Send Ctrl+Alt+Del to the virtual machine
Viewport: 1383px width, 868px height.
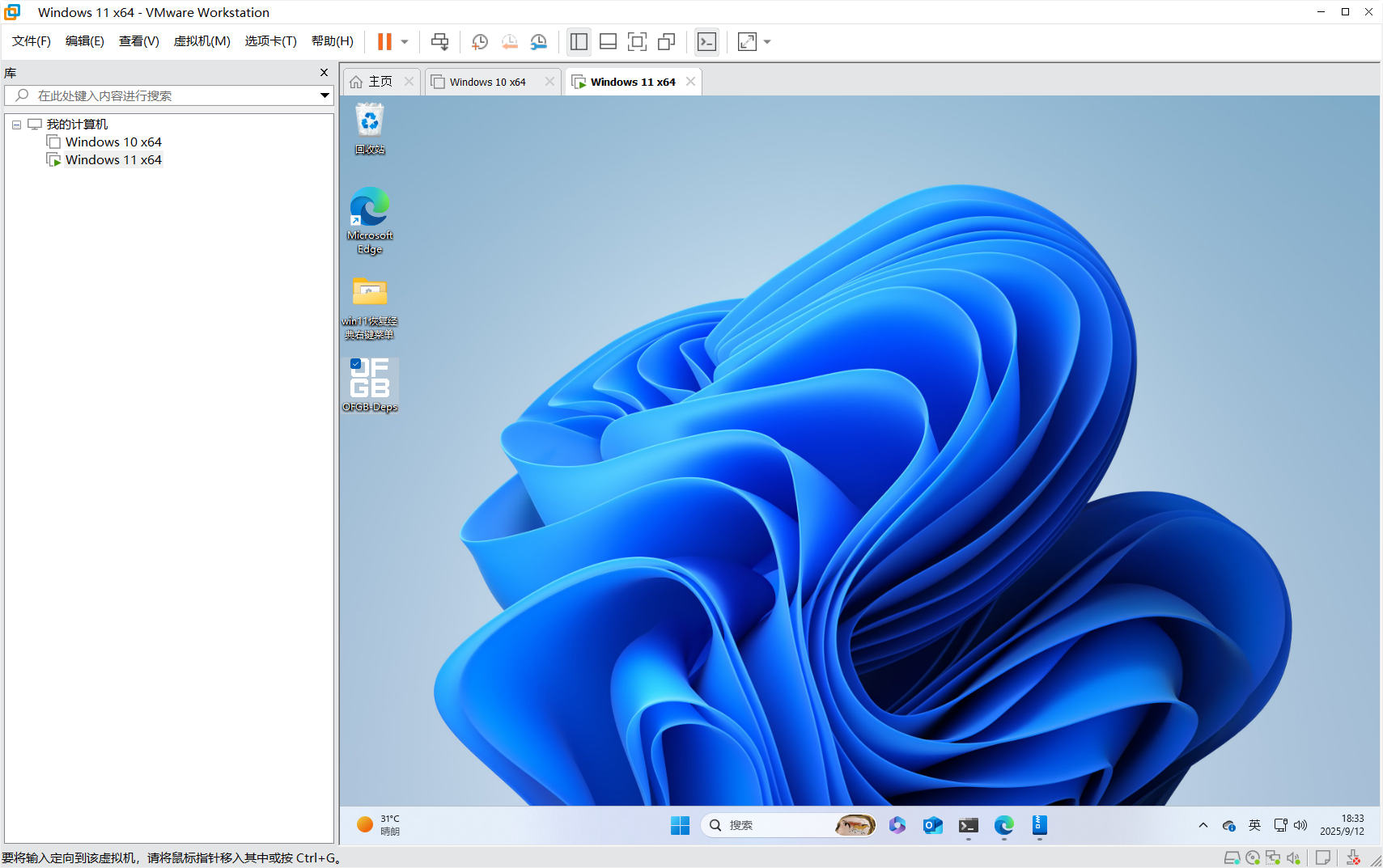click(x=439, y=41)
